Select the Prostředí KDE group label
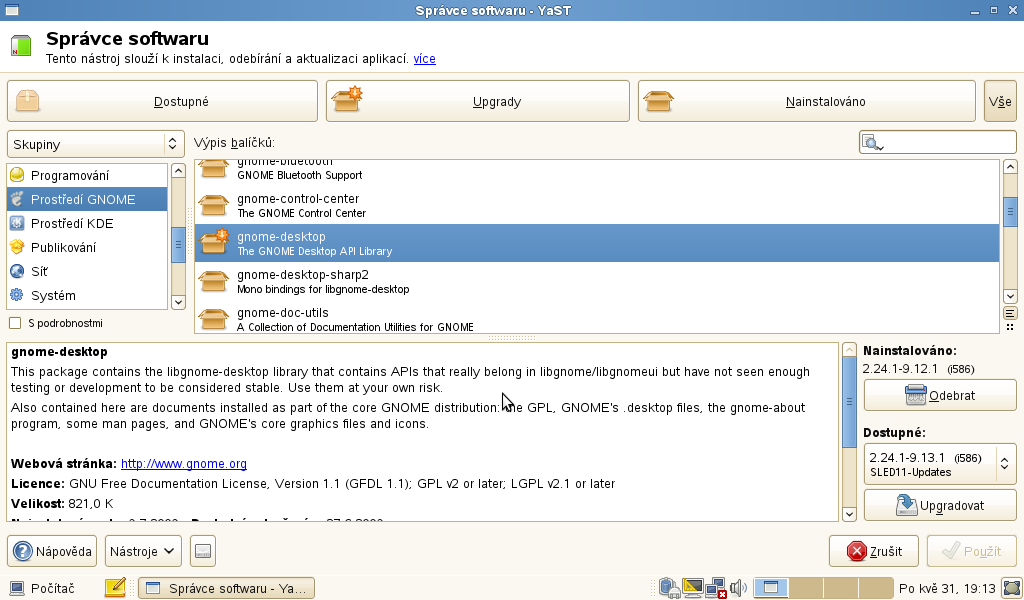This screenshot has height=600, width=1024. point(72,223)
